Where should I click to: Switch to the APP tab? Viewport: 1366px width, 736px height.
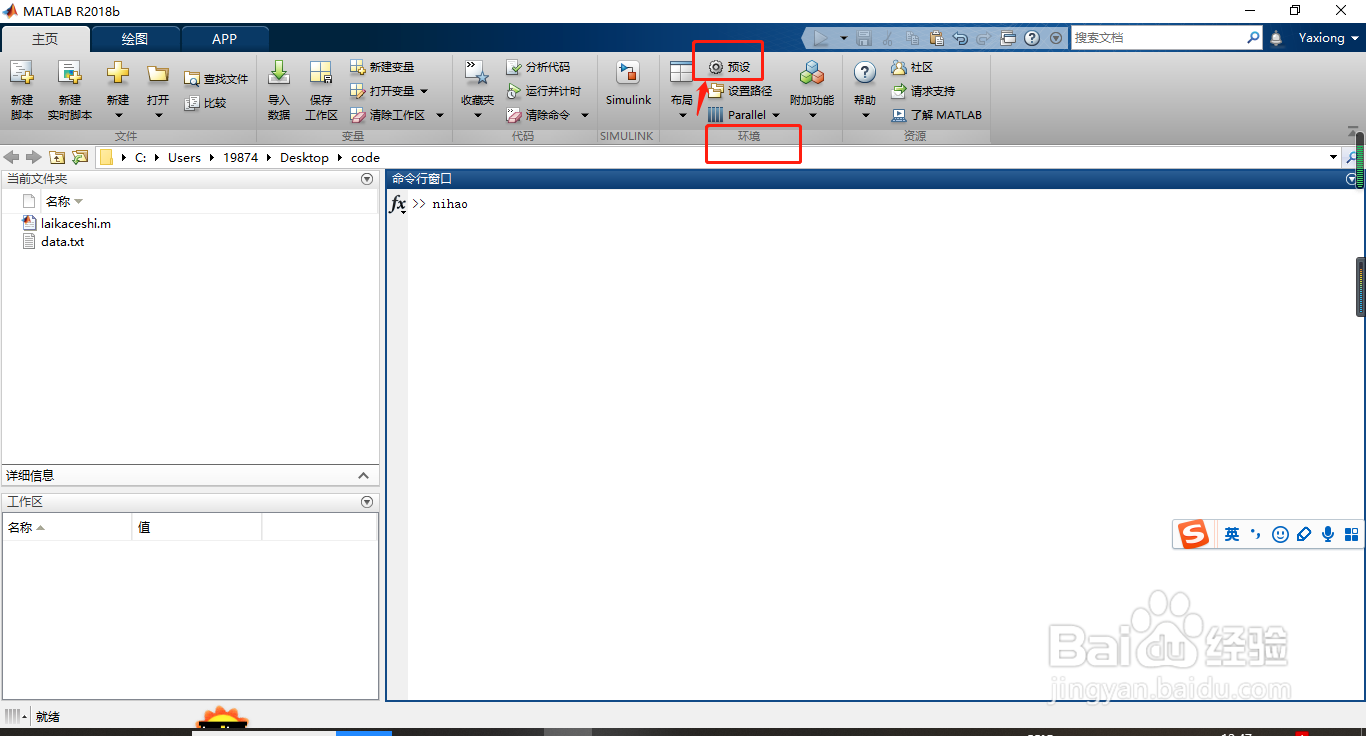point(225,39)
